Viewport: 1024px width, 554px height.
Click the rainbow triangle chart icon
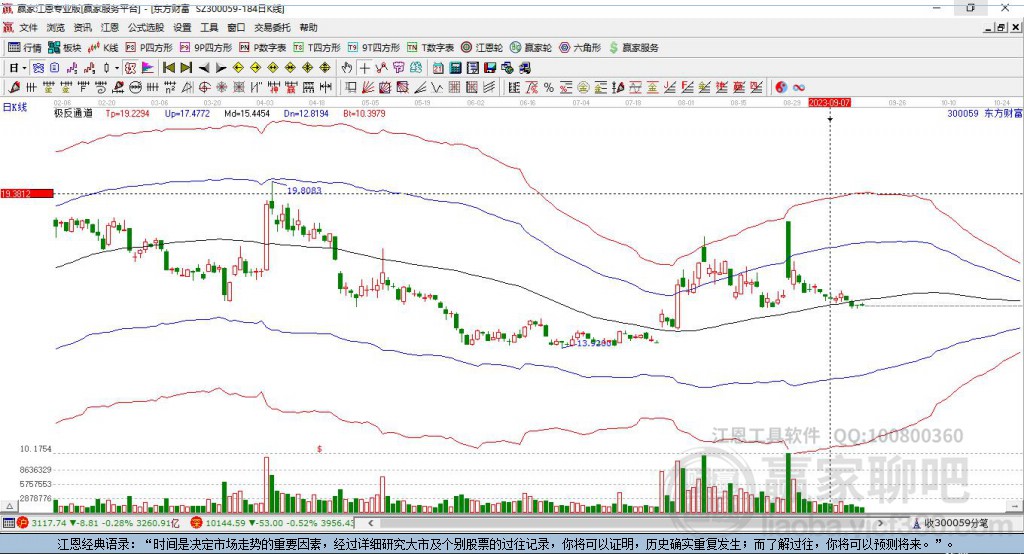coord(149,68)
